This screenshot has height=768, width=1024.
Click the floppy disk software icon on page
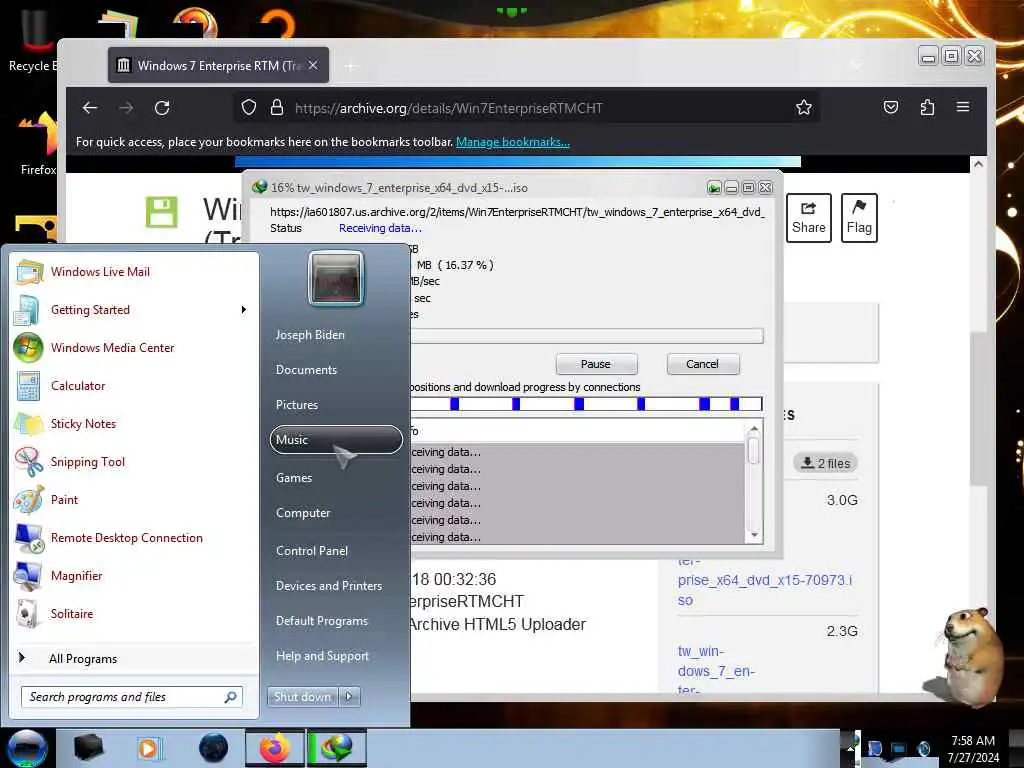161,212
